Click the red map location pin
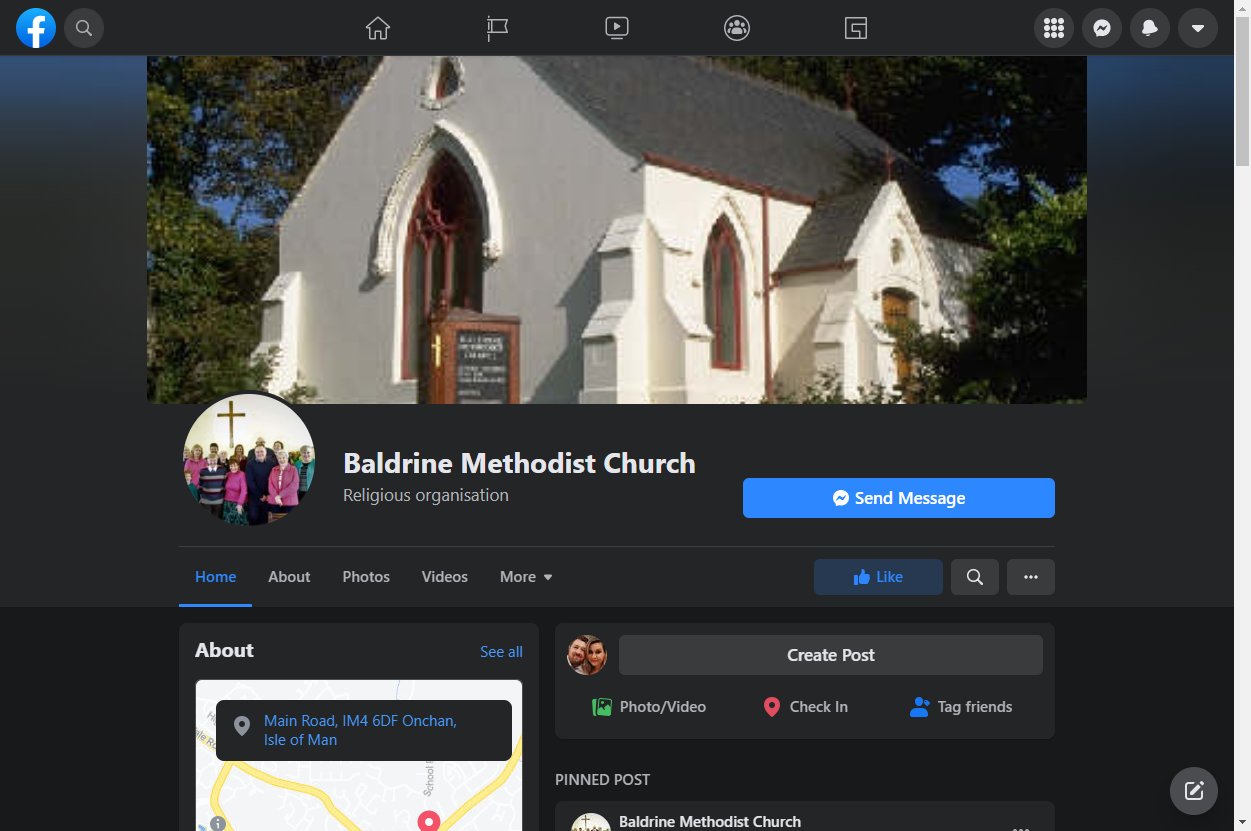The width and height of the screenshot is (1251, 831). click(x=429, y=821)
